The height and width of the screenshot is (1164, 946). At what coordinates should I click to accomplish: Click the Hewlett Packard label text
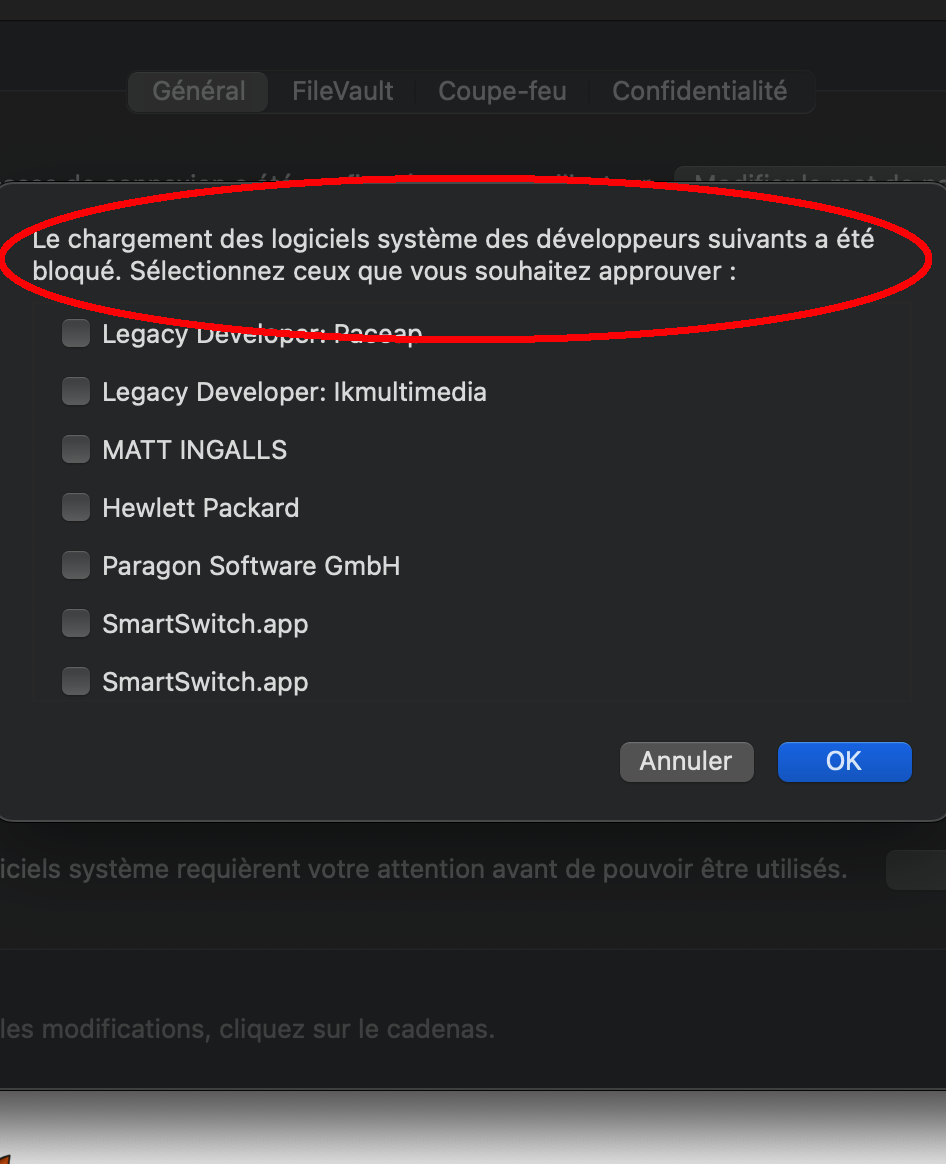[200, 508]
